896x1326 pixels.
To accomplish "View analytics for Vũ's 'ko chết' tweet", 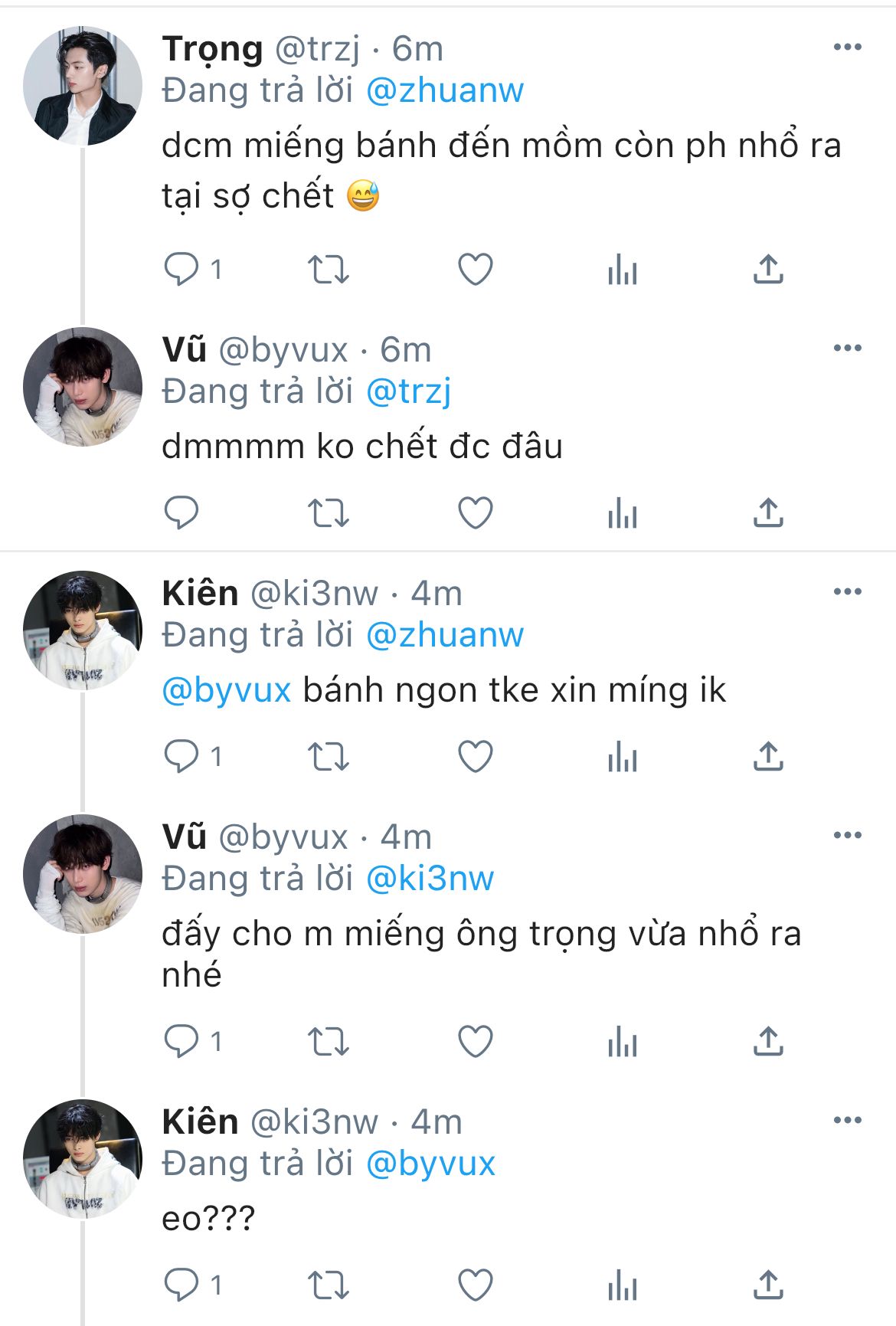I will [x=622, y=512].
